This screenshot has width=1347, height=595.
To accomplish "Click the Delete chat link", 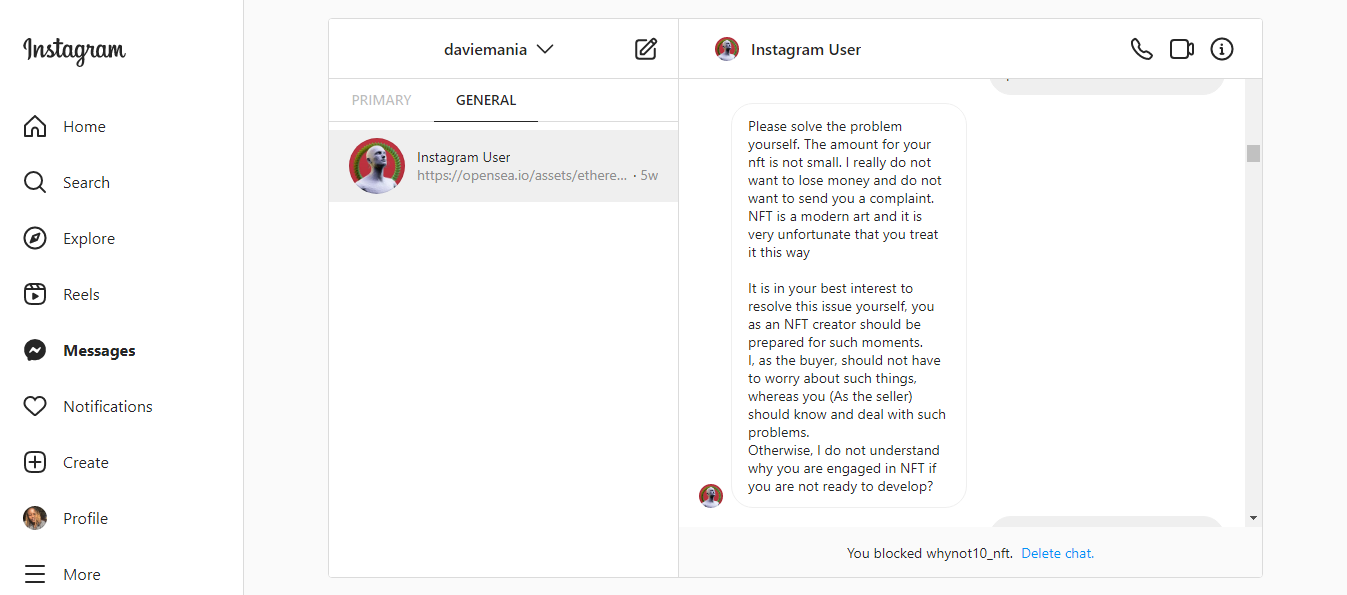I will (x=1058, y=553).
